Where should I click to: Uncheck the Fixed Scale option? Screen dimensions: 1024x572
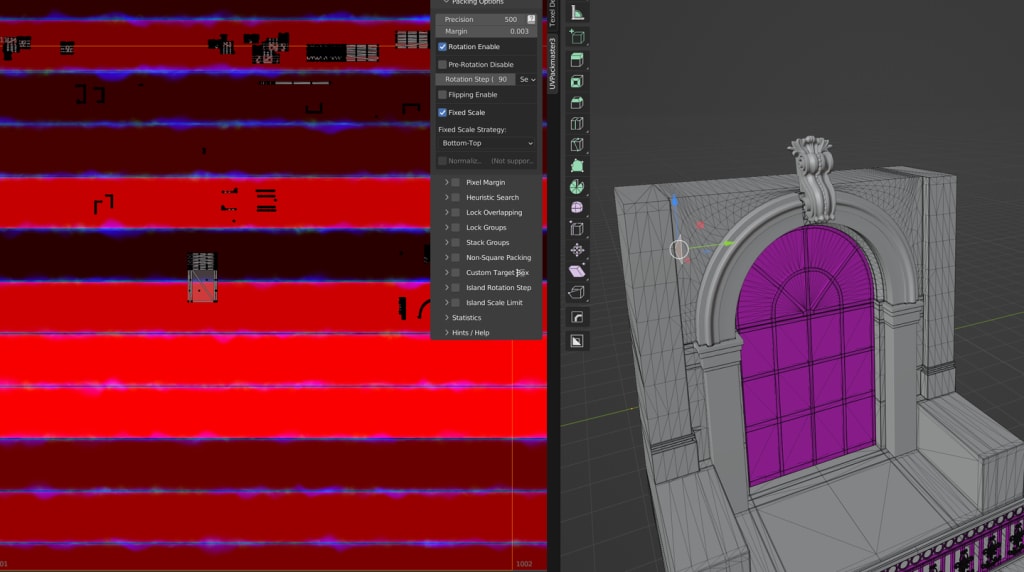(442, 112)
